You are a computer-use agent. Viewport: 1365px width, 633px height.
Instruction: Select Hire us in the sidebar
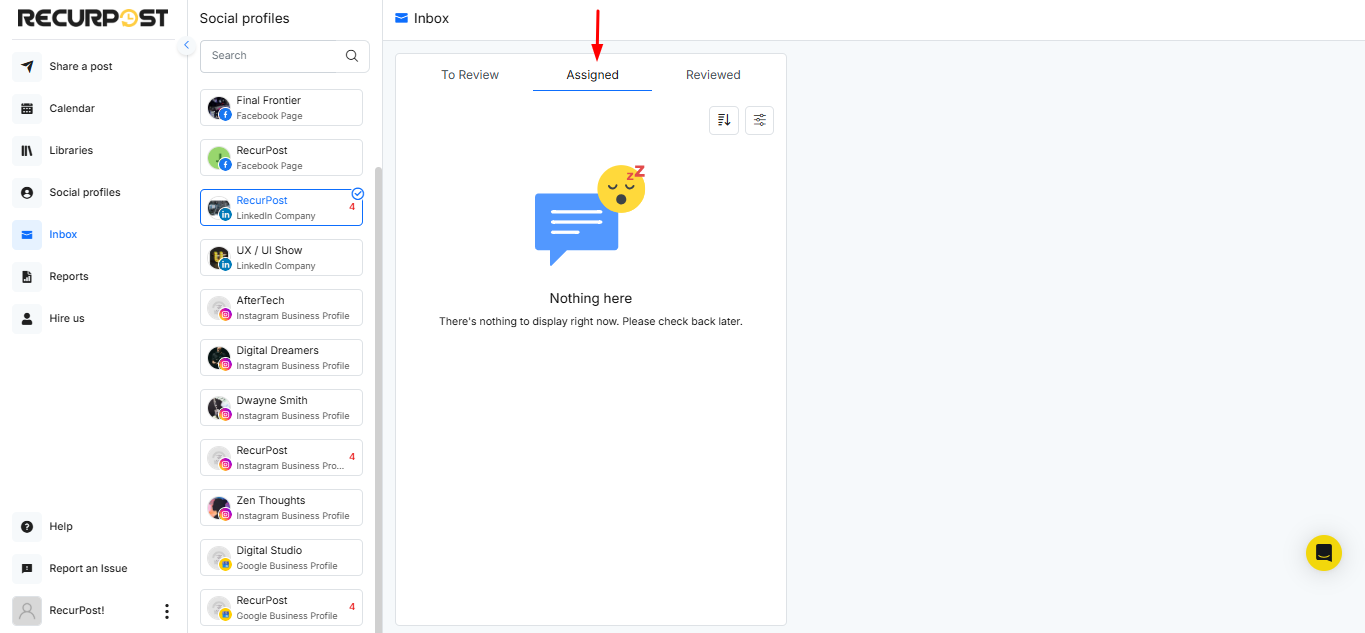point(67,318)
